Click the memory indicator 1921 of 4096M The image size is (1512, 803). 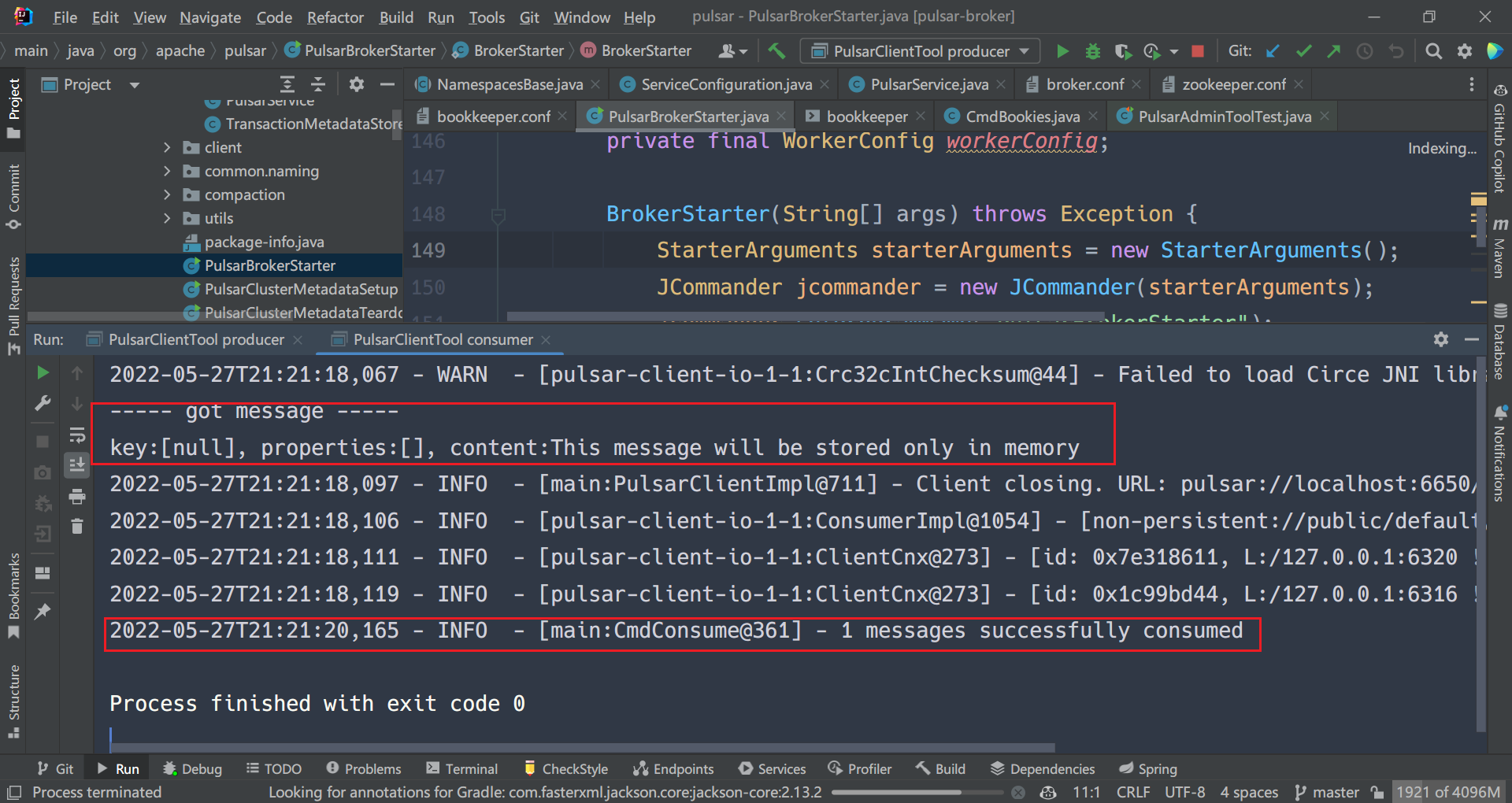(x=1448, y=792)
